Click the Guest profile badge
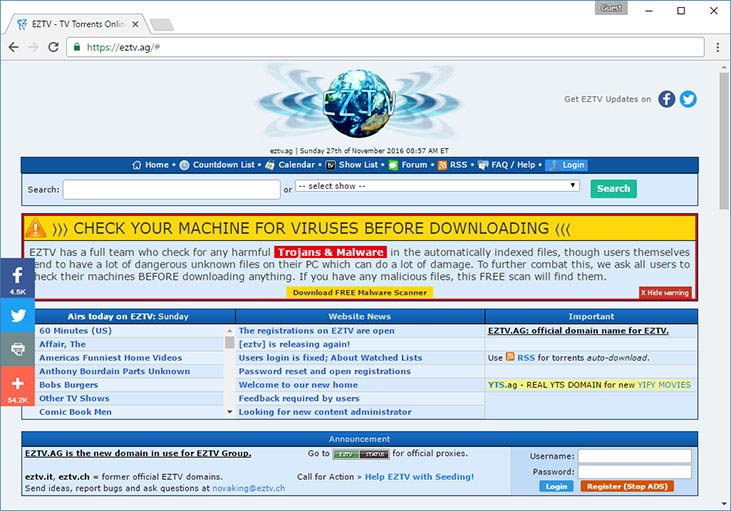The height and width of the screenshot is (511, 731). pos(611,8)
